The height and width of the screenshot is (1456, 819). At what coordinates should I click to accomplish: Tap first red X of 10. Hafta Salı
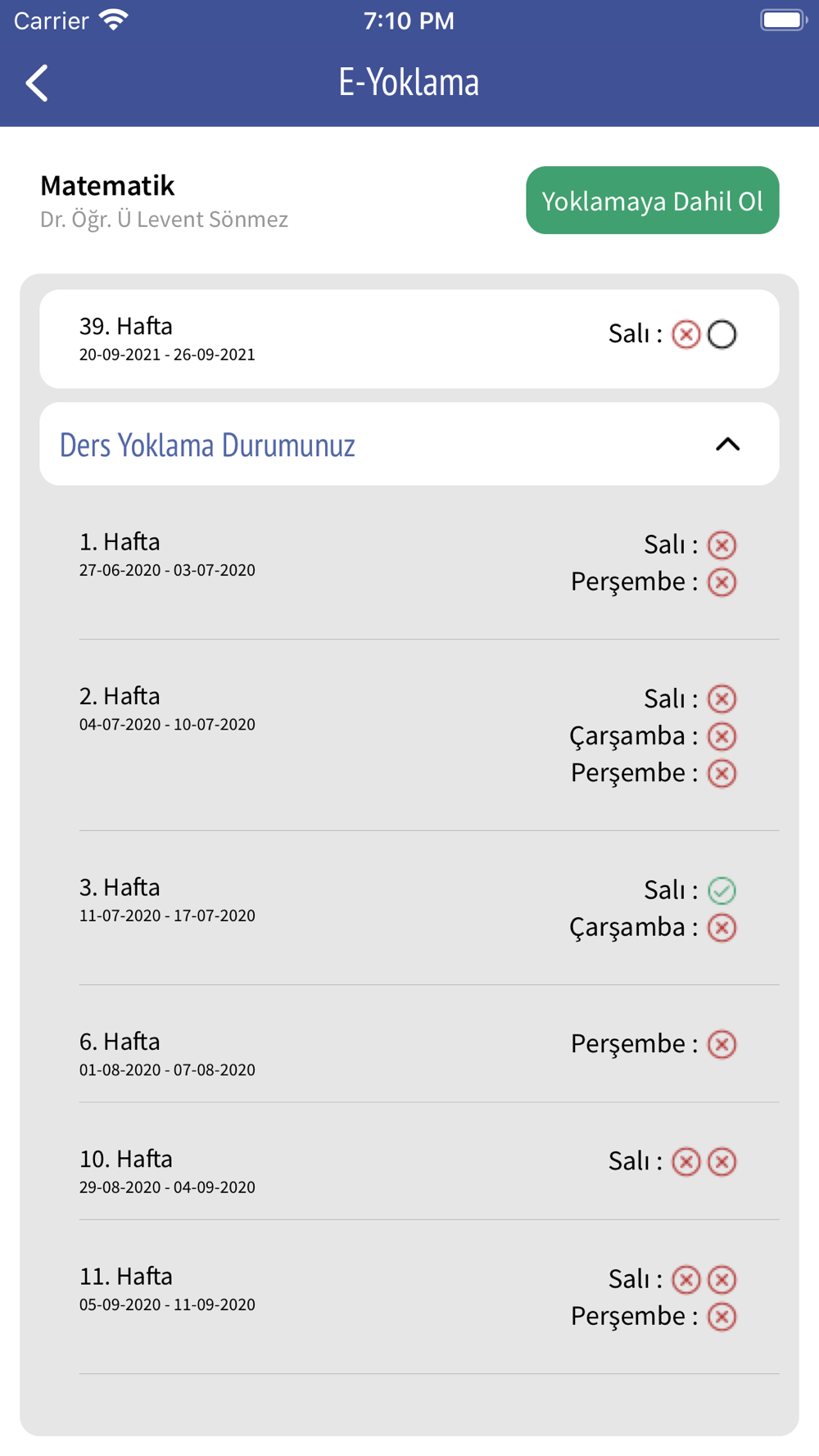point(686,1161)
